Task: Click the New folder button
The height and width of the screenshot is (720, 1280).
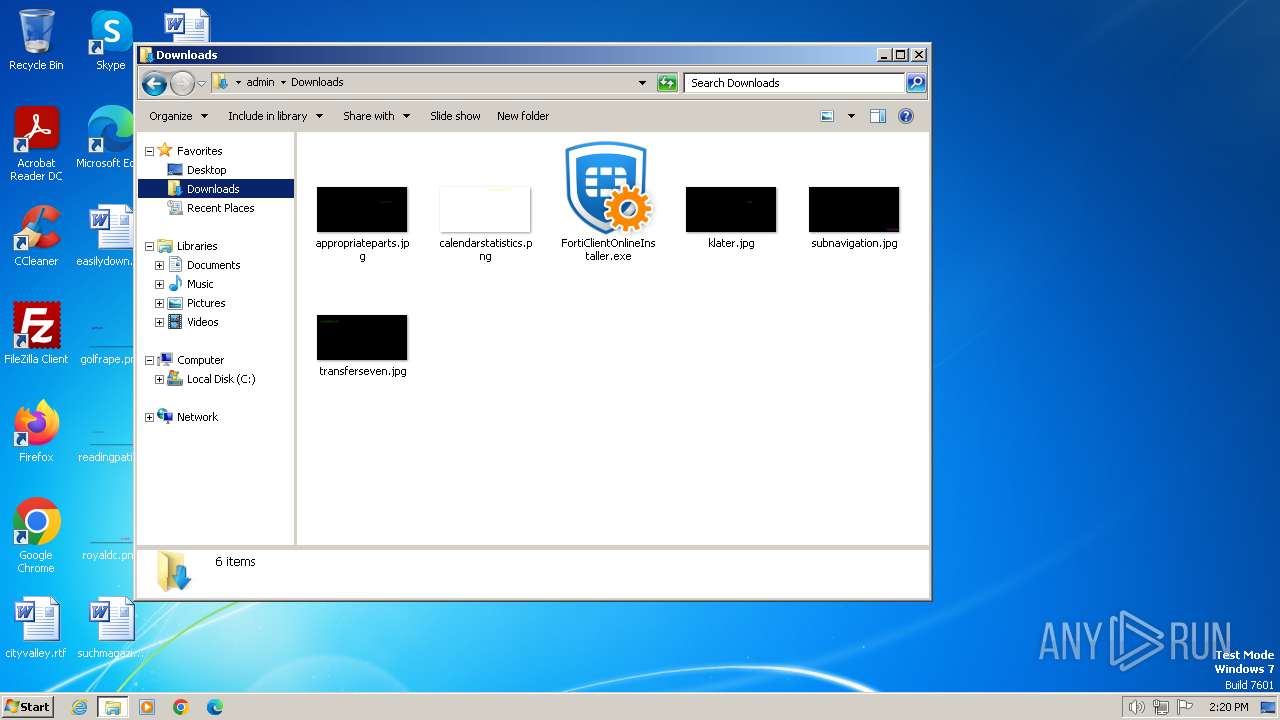Action: pyautogui.click(x=523, y=116)
